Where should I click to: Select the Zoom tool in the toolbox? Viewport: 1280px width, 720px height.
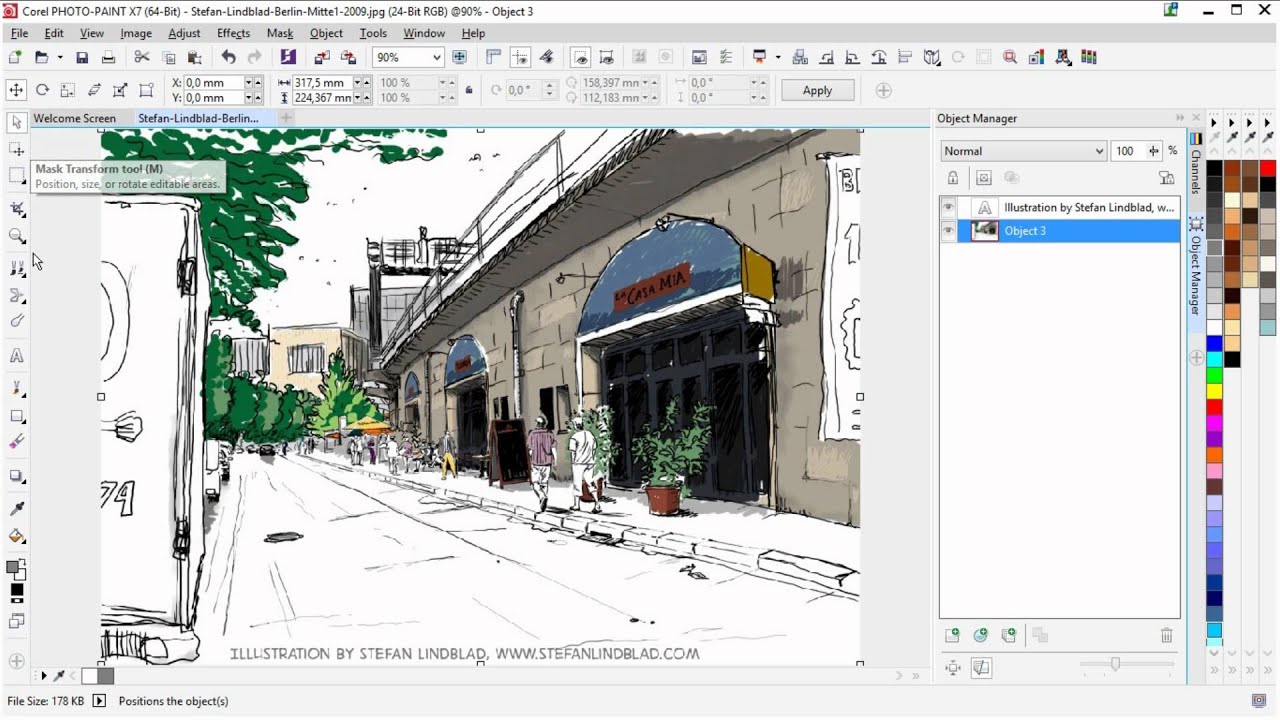pyautogui.click(x=17, y=237)
